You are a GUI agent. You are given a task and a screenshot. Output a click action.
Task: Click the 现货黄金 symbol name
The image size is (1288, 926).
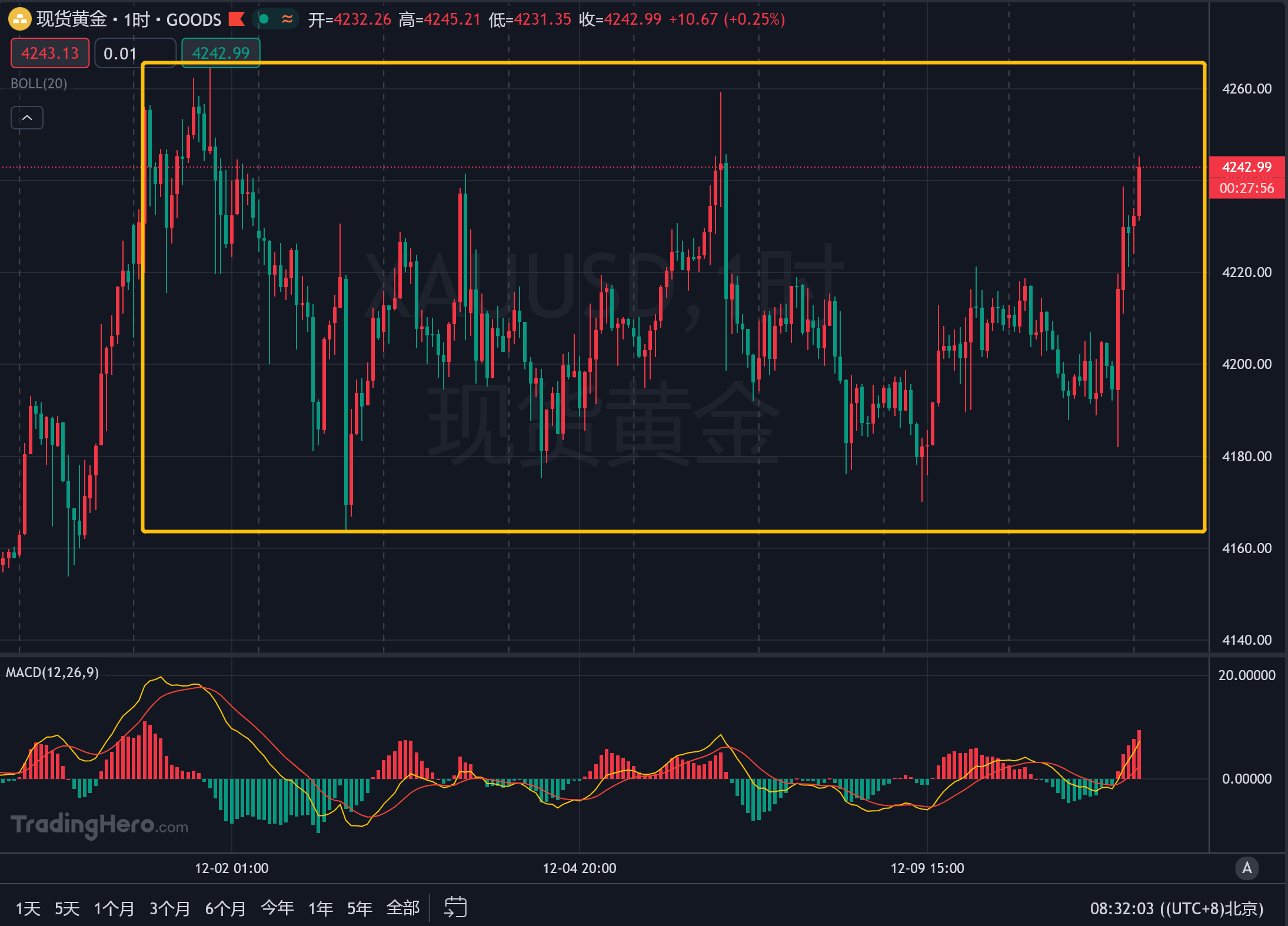(x=71, y=19)
